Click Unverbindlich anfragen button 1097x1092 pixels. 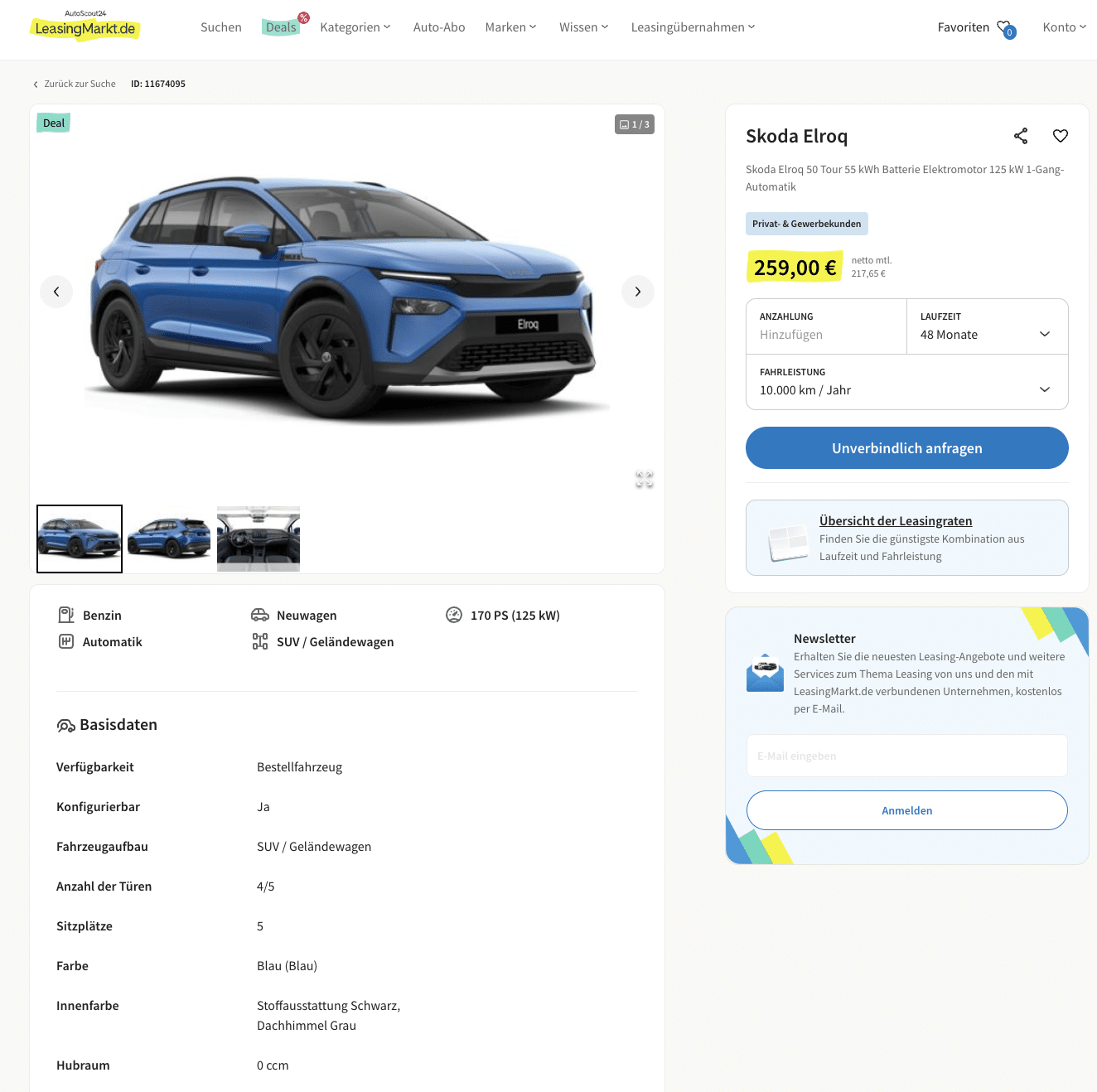point(907,448)
